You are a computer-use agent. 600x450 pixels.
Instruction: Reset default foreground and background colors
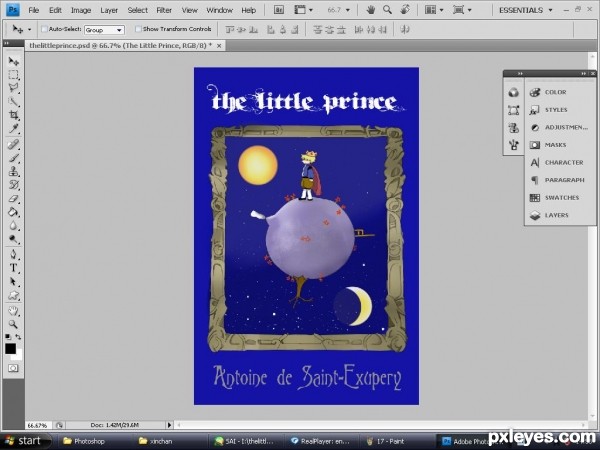(8, 337)
